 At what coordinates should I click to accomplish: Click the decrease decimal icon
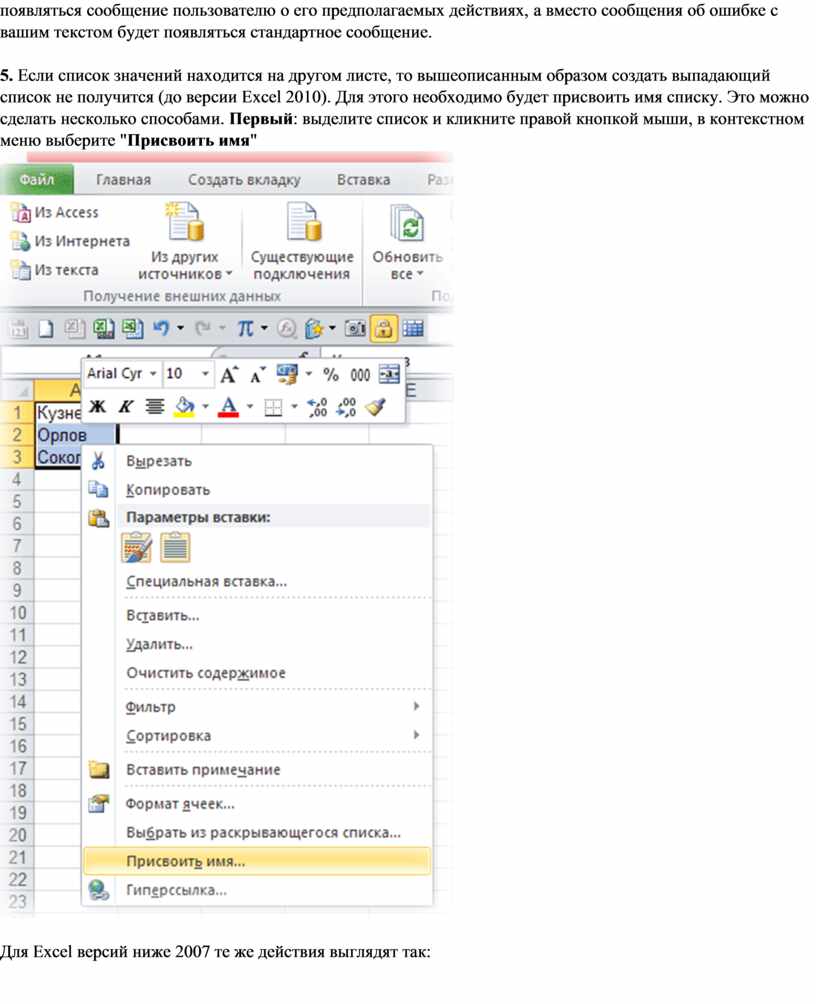pyautogui.click(x=347, y=407)
